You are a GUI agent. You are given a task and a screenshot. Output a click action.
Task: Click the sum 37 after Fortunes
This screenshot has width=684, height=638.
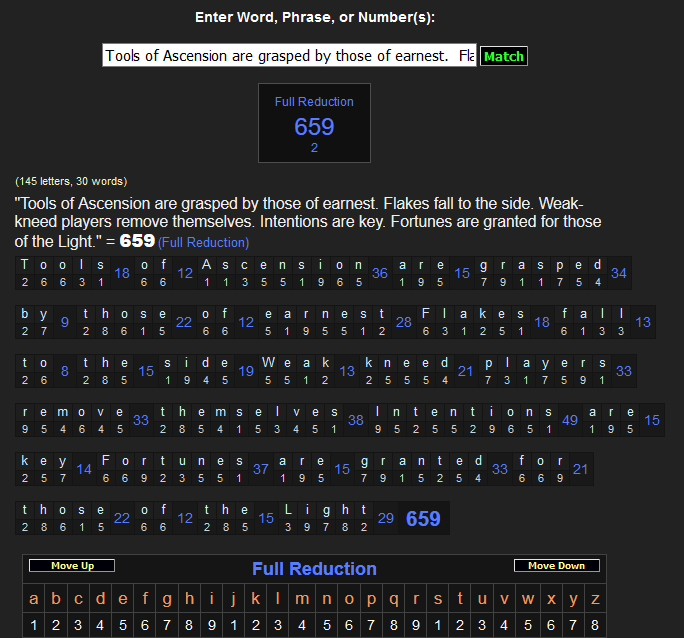(x=260, y=469)
